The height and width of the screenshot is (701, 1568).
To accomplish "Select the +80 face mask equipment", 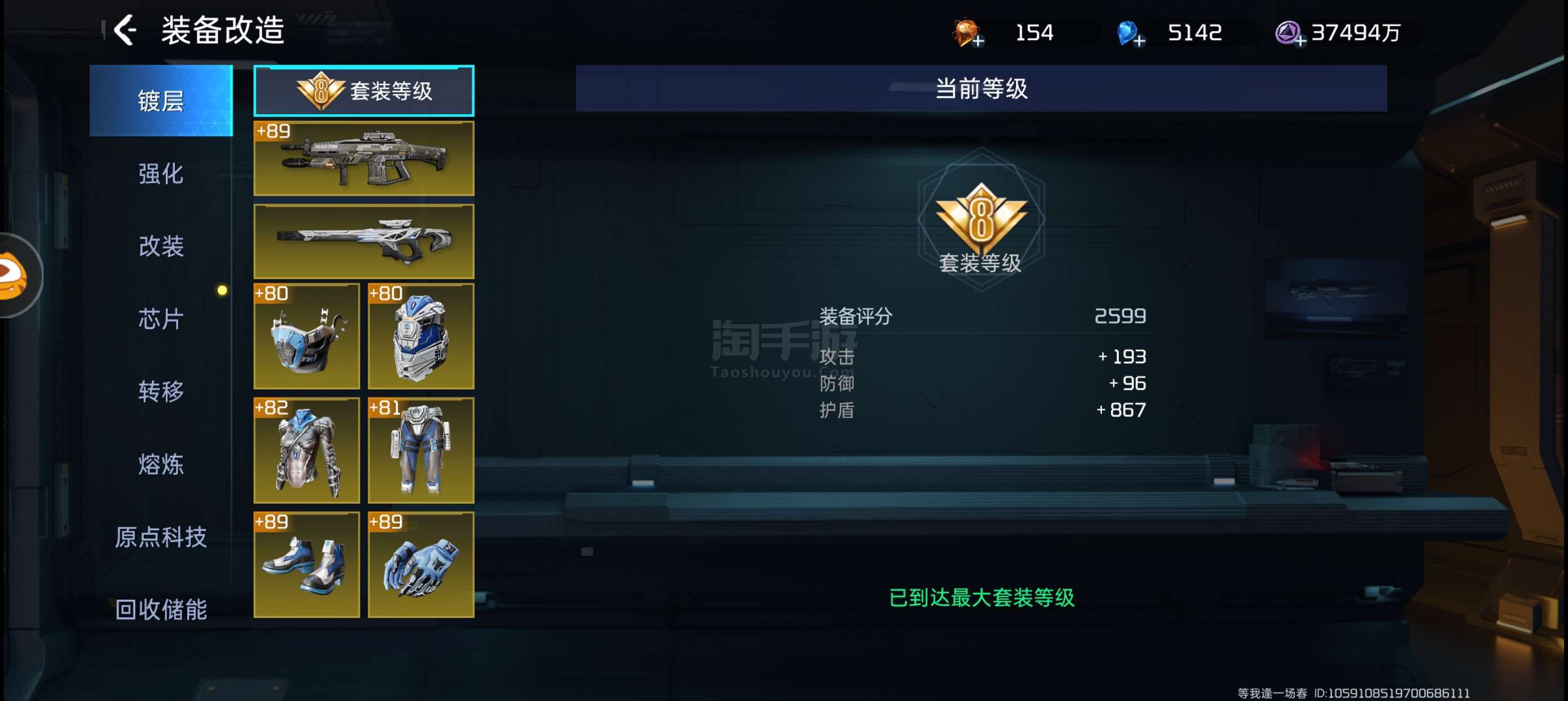I will (306, 336).
